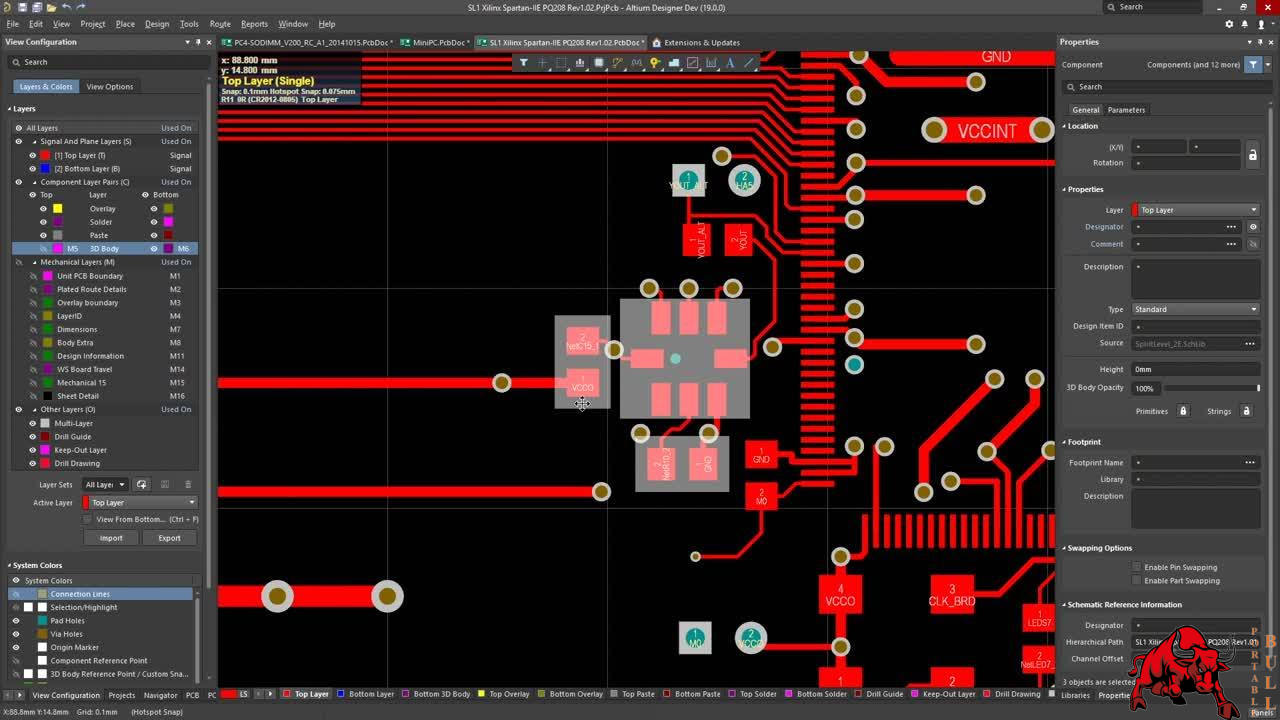Image resolution: width=1280 pixels, height=720 pixels.
Task: Collapse the Footprint section in Properties
Action: pyautogui.click(x=1064, y=442)
